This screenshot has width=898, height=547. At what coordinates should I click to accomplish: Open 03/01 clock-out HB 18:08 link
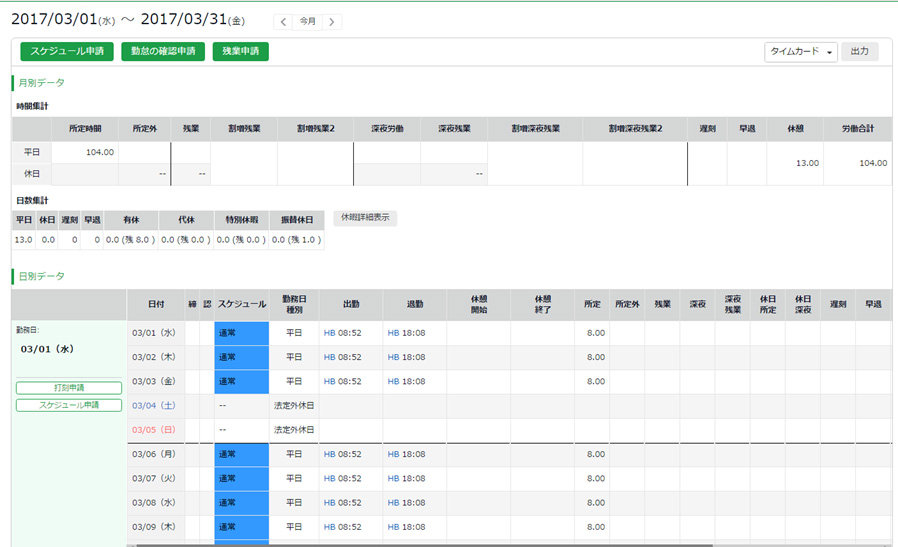tap(407, 333)
